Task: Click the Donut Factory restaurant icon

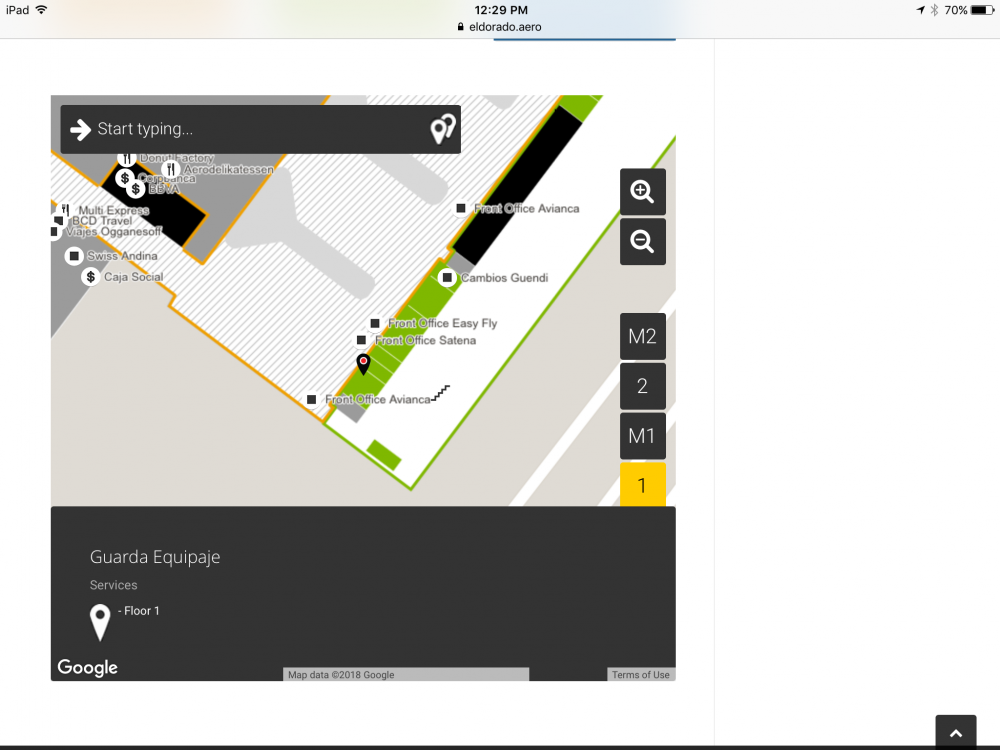Action: tap(127, 158)
